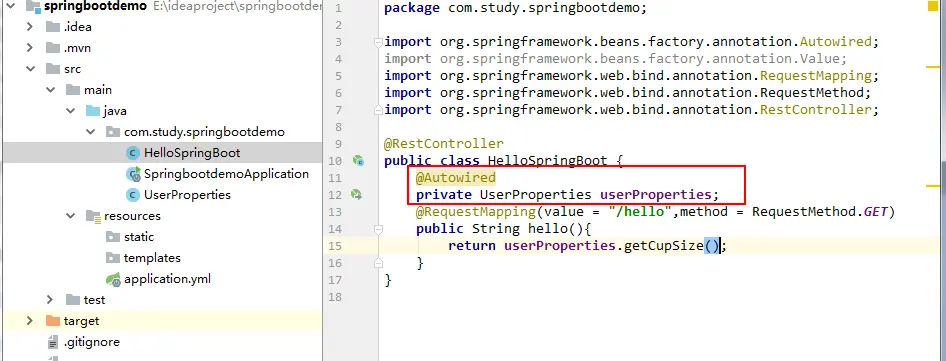Click line number 15 in the gutter
946x361 pixels.
click(x=334, y=246)
